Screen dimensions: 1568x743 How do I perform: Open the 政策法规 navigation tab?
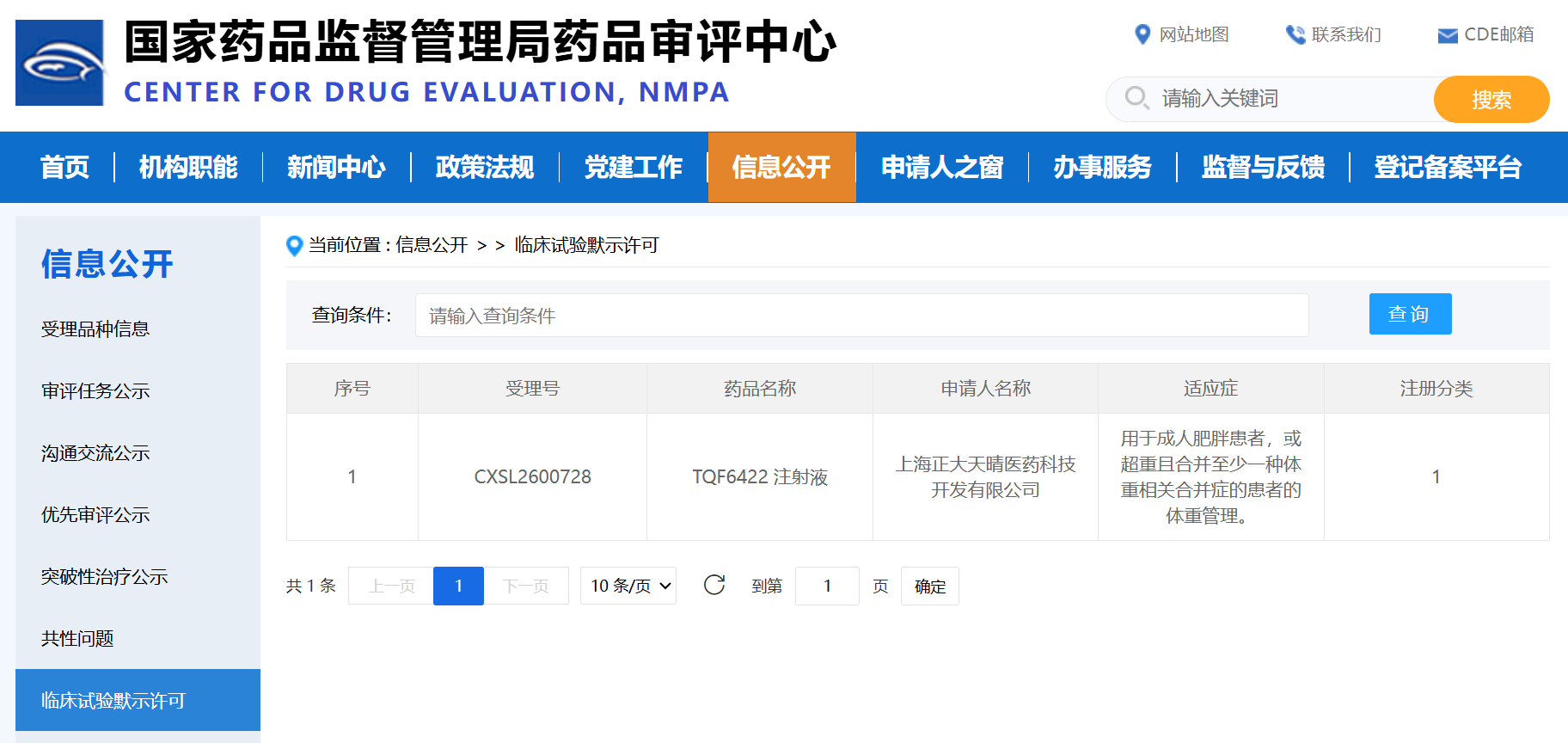pyautogui.click(x=485, y=167)
